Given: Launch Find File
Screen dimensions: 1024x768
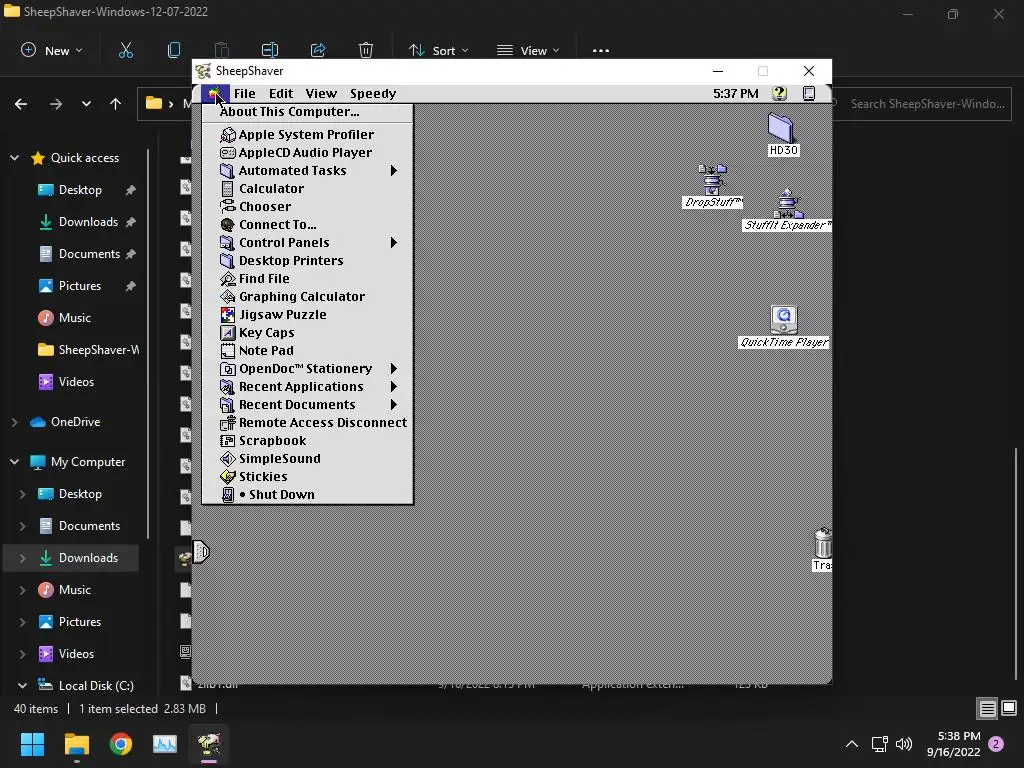Looking at the screenshot, I should tap(307, 279).
